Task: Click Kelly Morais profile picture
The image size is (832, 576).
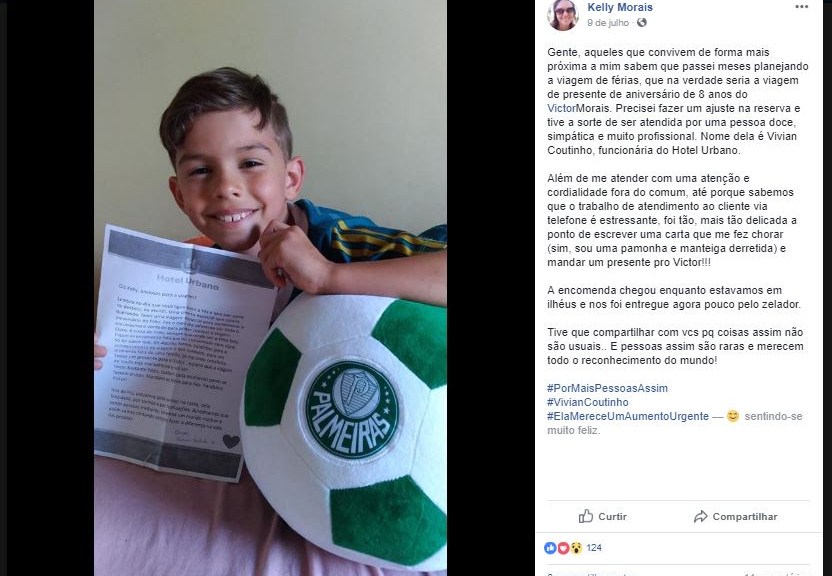Action: click(562, 14)
